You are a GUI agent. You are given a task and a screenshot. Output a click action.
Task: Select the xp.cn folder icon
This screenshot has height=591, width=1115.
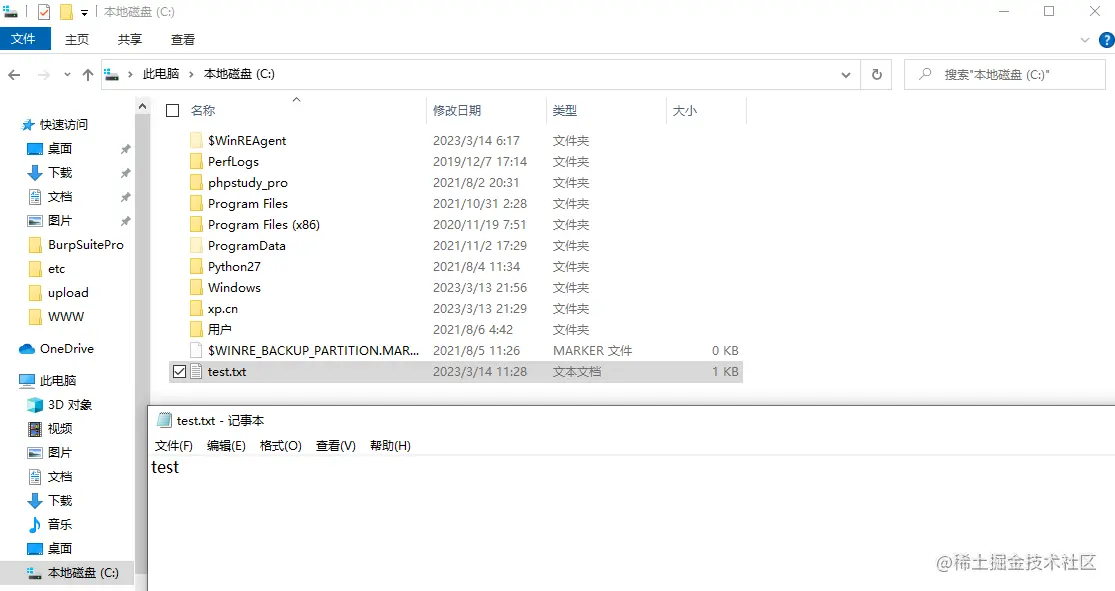pos(196,308)
